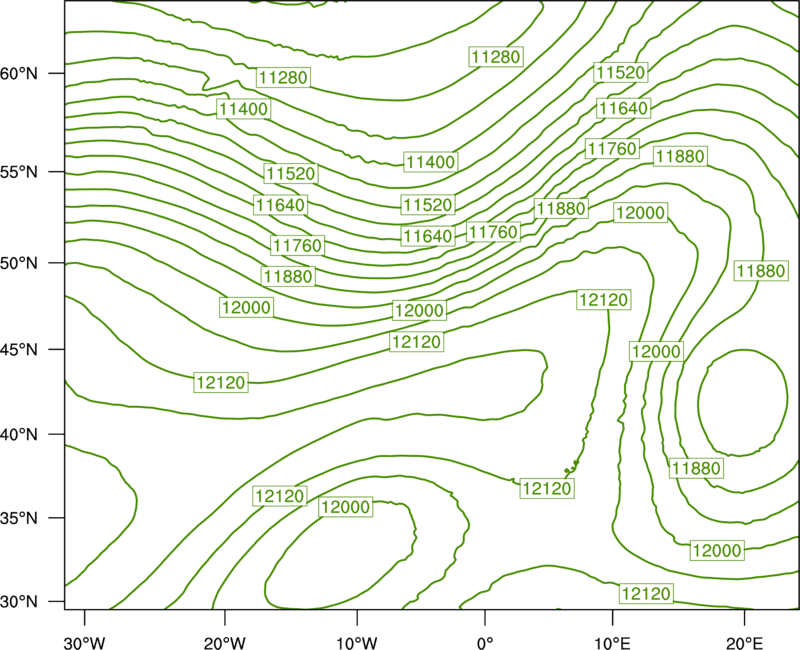Click the 60°N latitude axis label
Image resolution: width=800 pixels, height=650 pixels.
19,73
